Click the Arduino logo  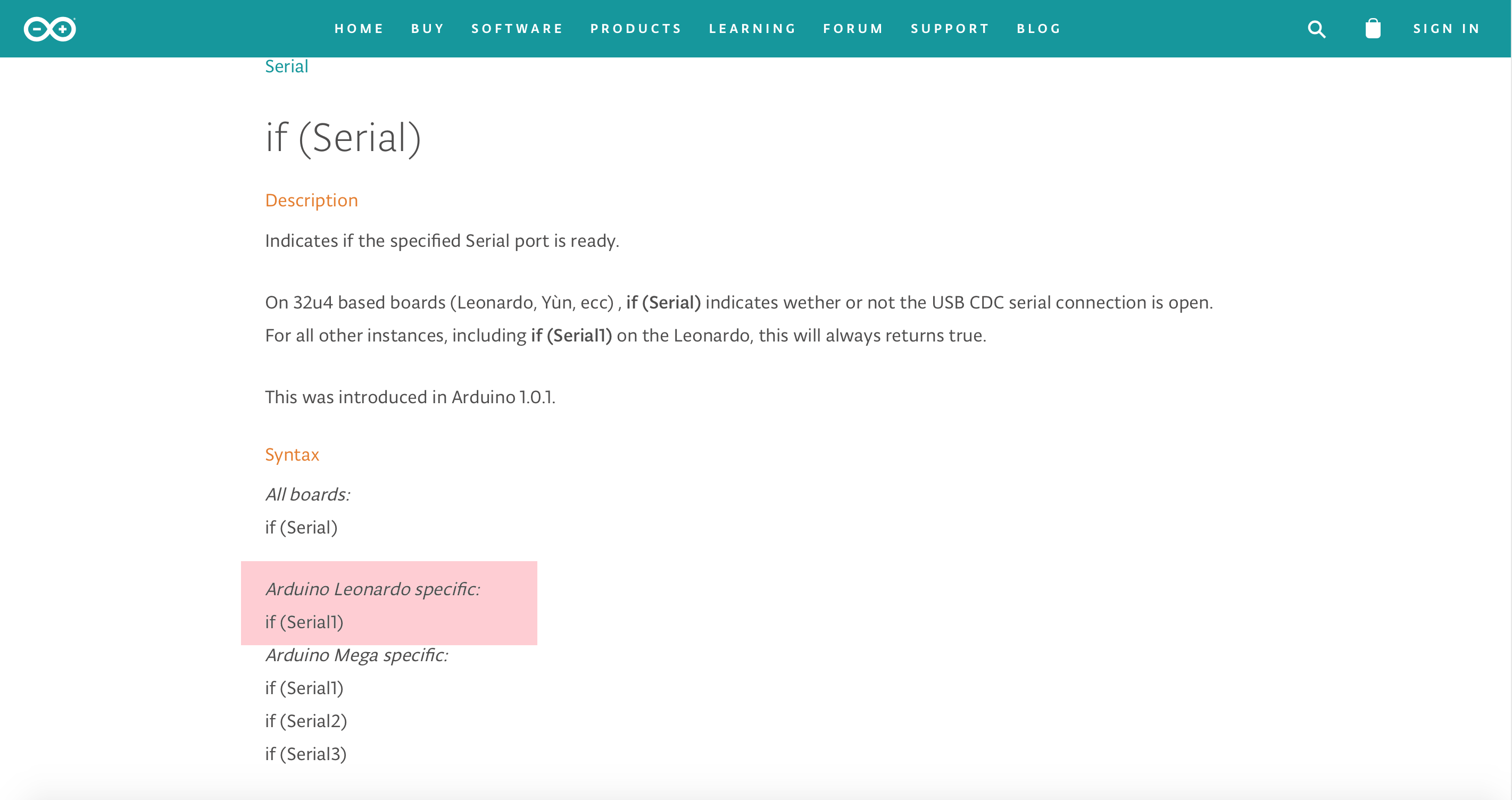point(50,28)
